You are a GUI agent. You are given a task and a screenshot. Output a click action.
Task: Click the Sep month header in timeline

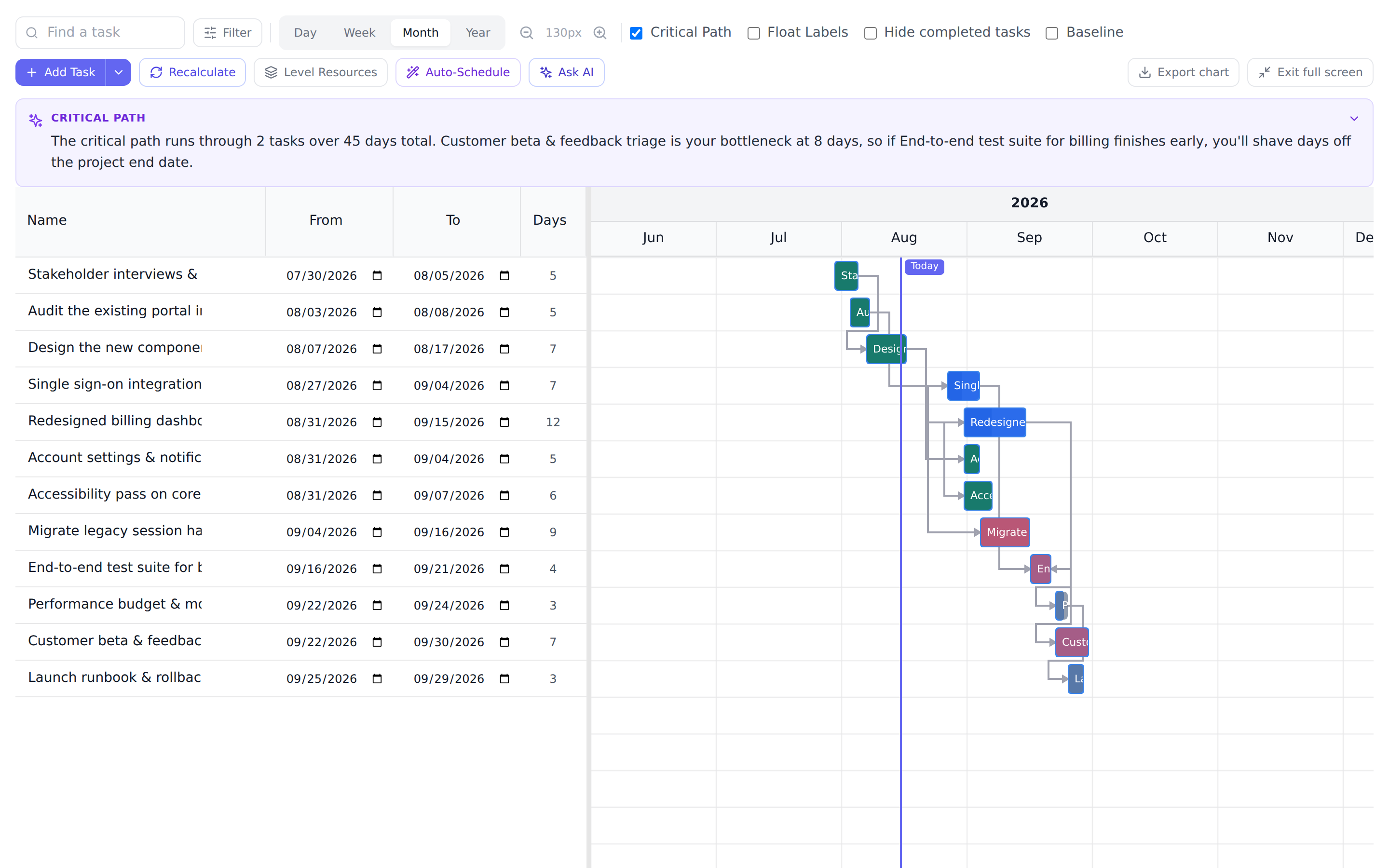click(1029, 238)
